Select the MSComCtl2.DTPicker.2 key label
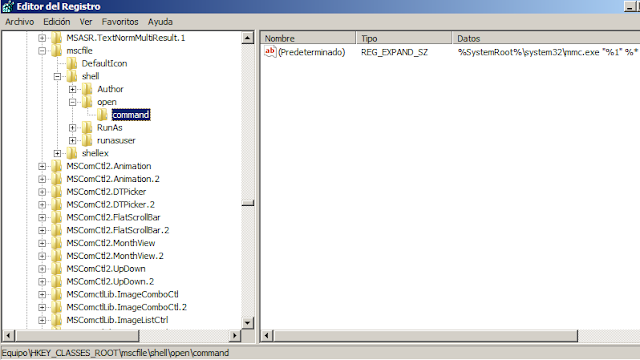640x360 pixels. pyautogui.click(x=111, y=204)
